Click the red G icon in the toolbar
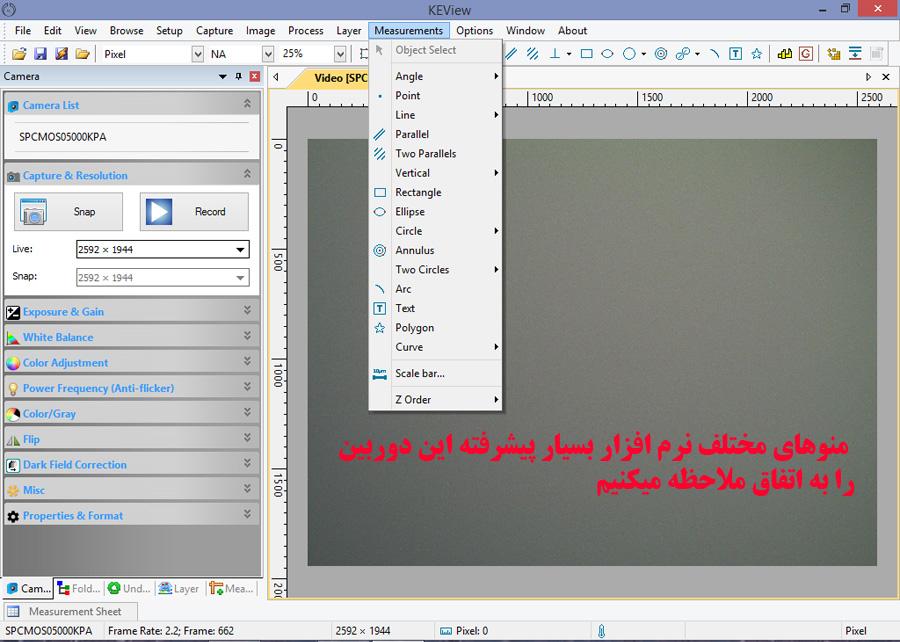Viewport: 900px width, 642px height. coord(806,54)
